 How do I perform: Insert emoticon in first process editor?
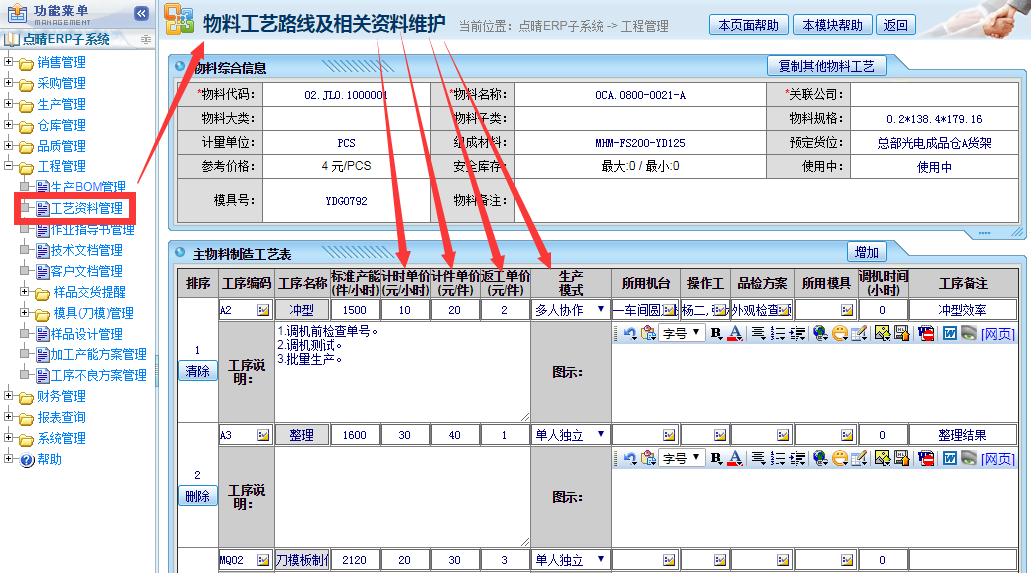click(839, 333)
